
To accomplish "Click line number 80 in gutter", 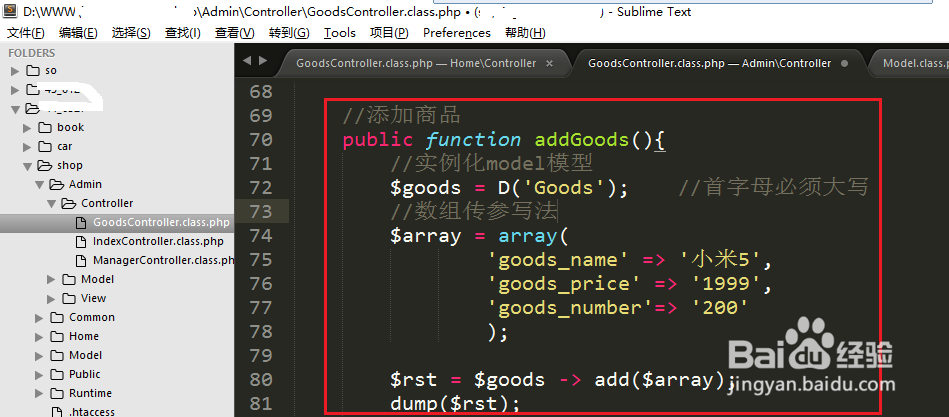I will pos(261,379).
